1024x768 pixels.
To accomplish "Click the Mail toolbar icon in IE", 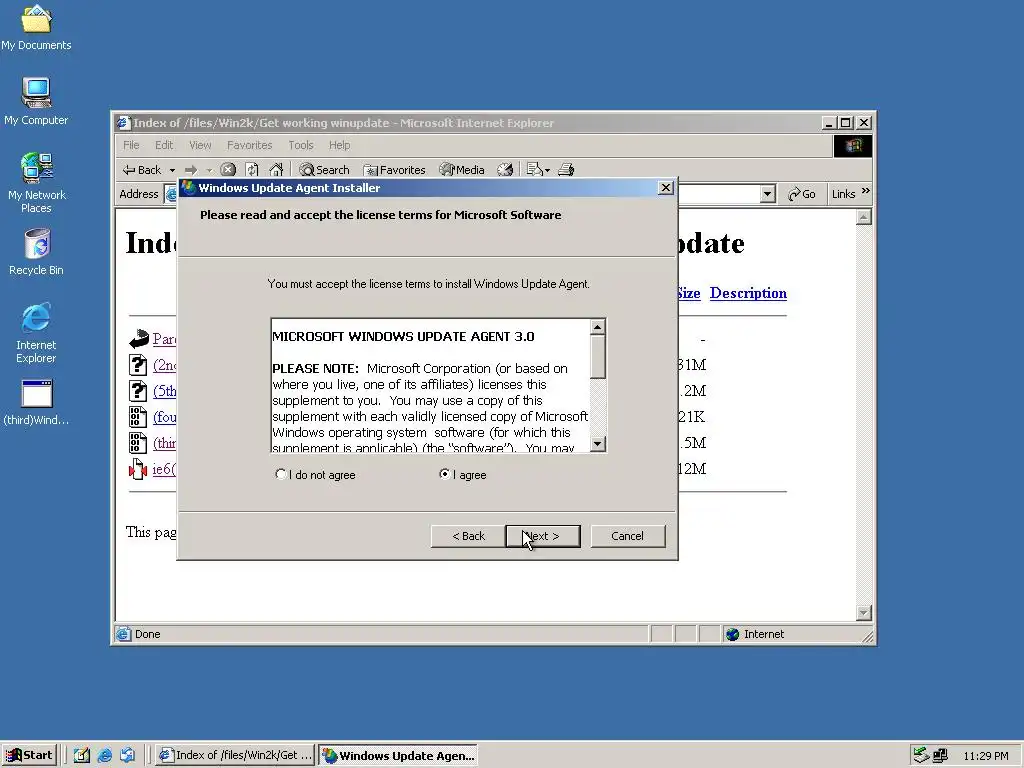I will tap(534, 170).
